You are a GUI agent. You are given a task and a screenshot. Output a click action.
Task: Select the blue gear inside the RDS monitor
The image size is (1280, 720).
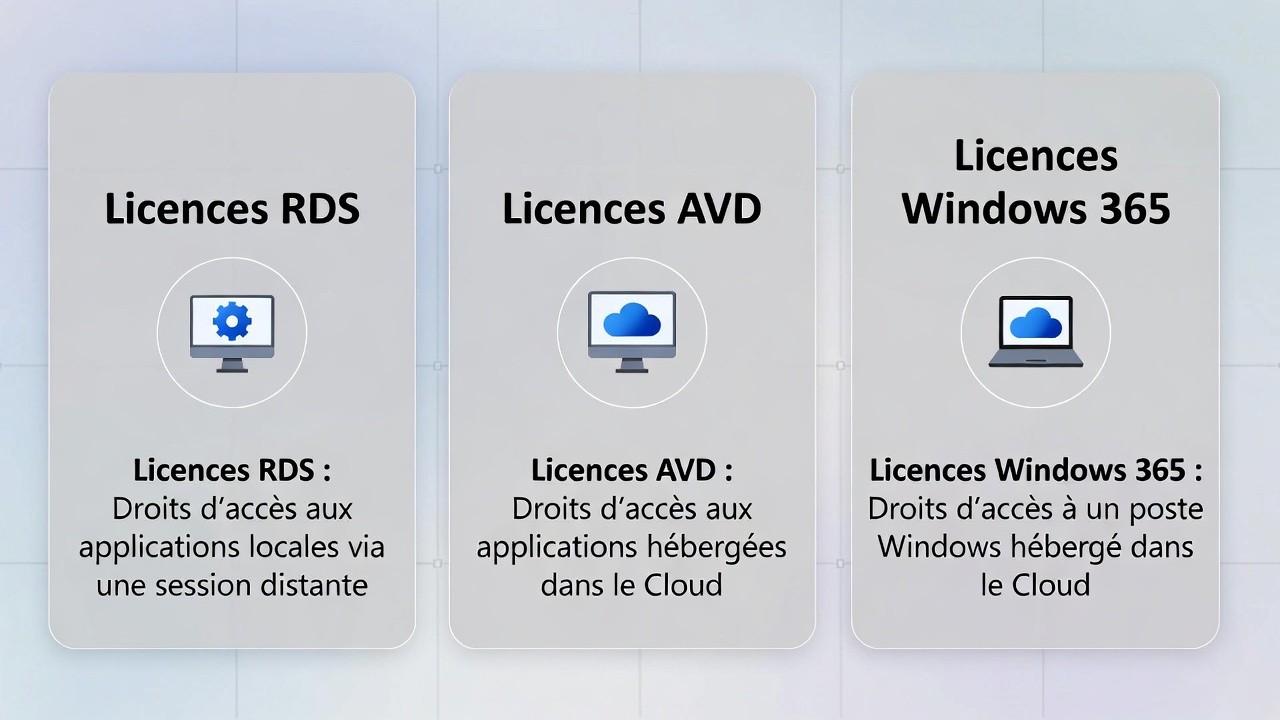[x=232, y=321]
